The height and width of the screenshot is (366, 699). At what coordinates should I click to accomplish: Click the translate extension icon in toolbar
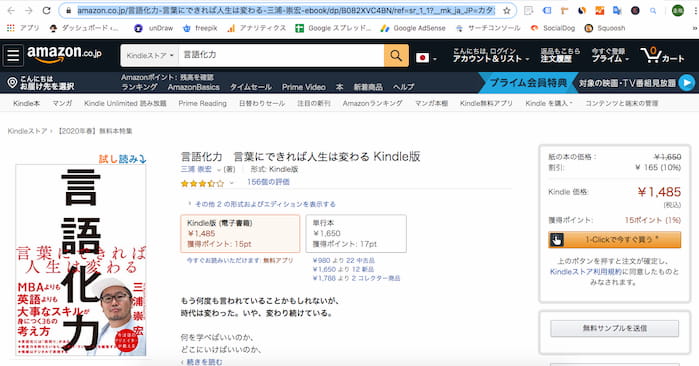coord(617,10)
